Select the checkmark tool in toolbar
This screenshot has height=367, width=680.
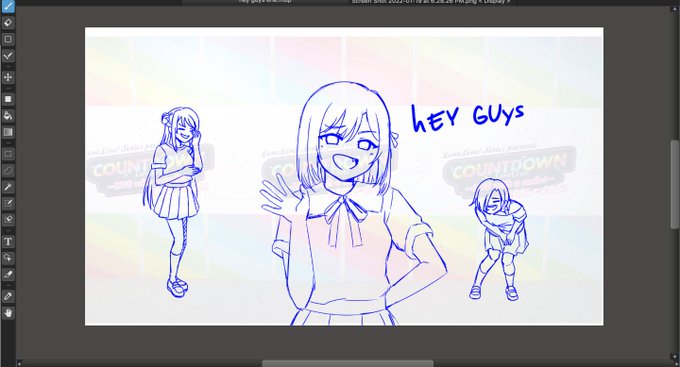coord(8,56)
